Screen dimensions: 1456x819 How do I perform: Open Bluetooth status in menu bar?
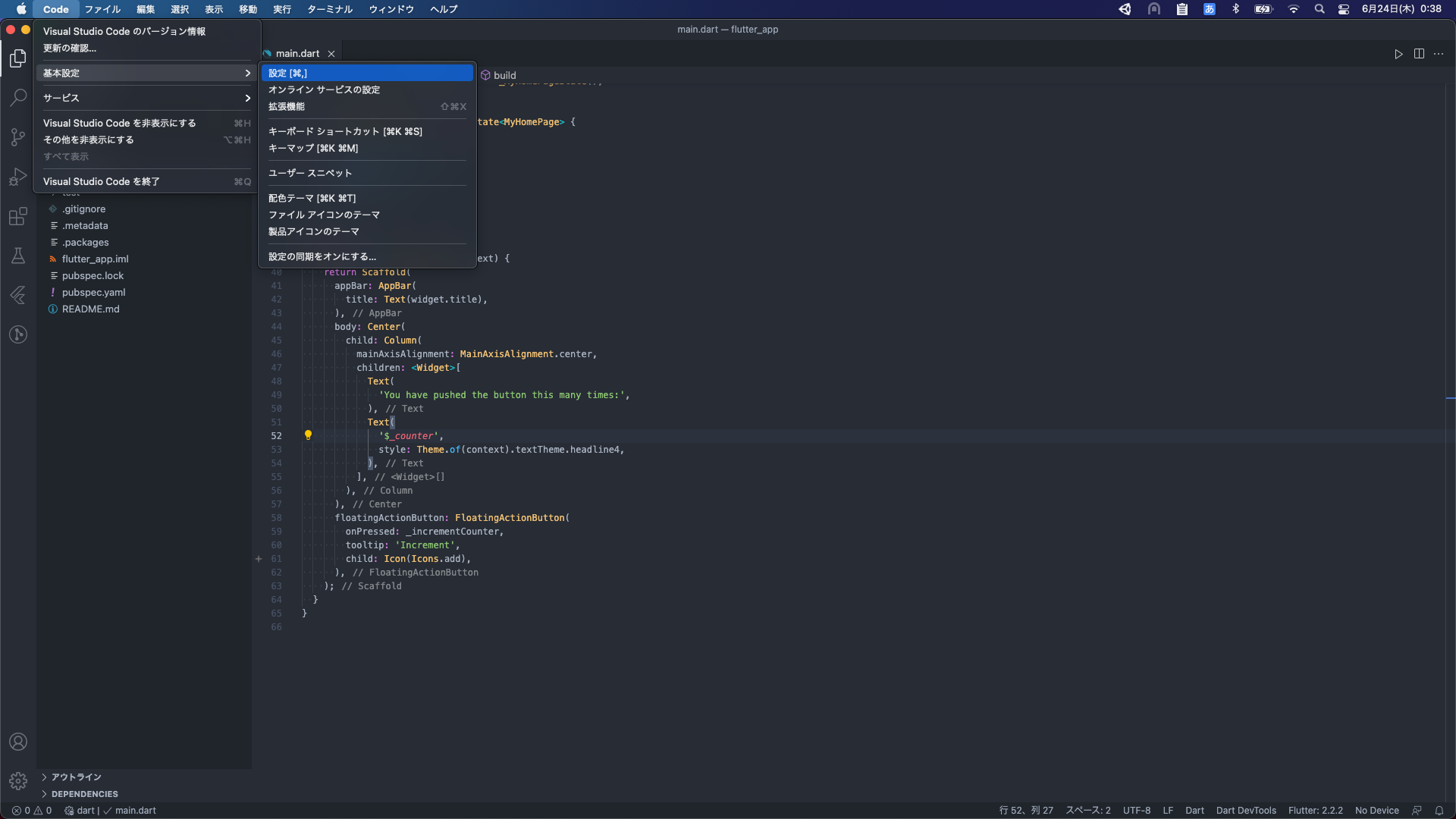[1235, 9]
